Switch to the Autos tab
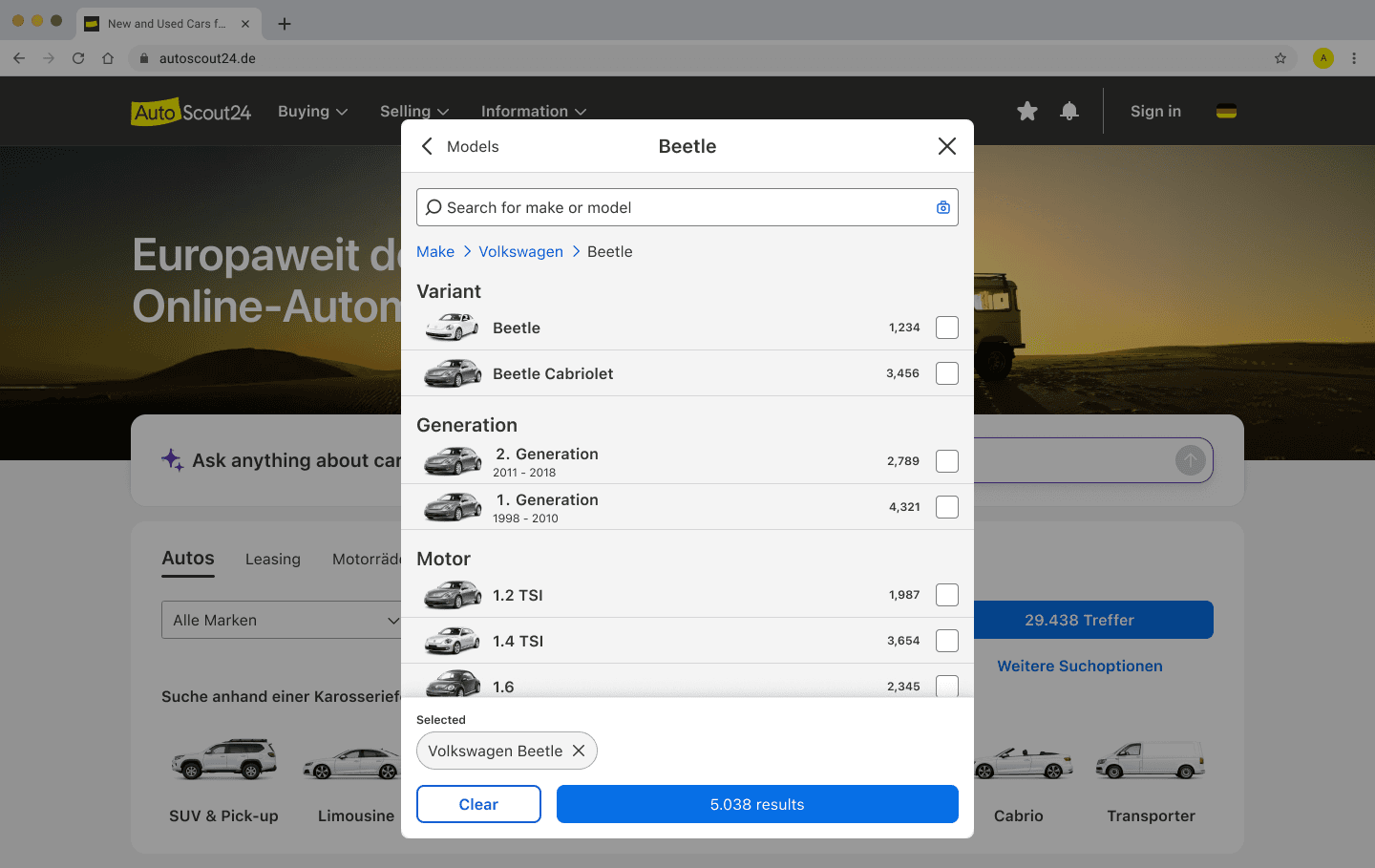This screenshot has height=868, width=1375. [188, 559]
